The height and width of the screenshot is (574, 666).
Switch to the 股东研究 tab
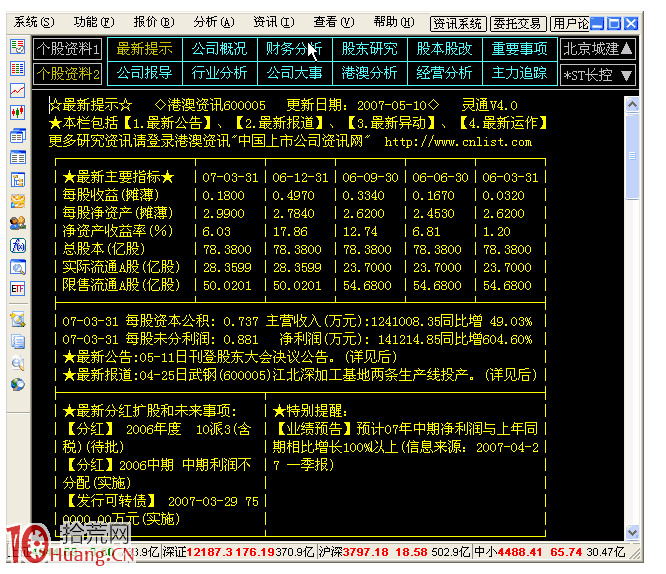coord(370,49)
